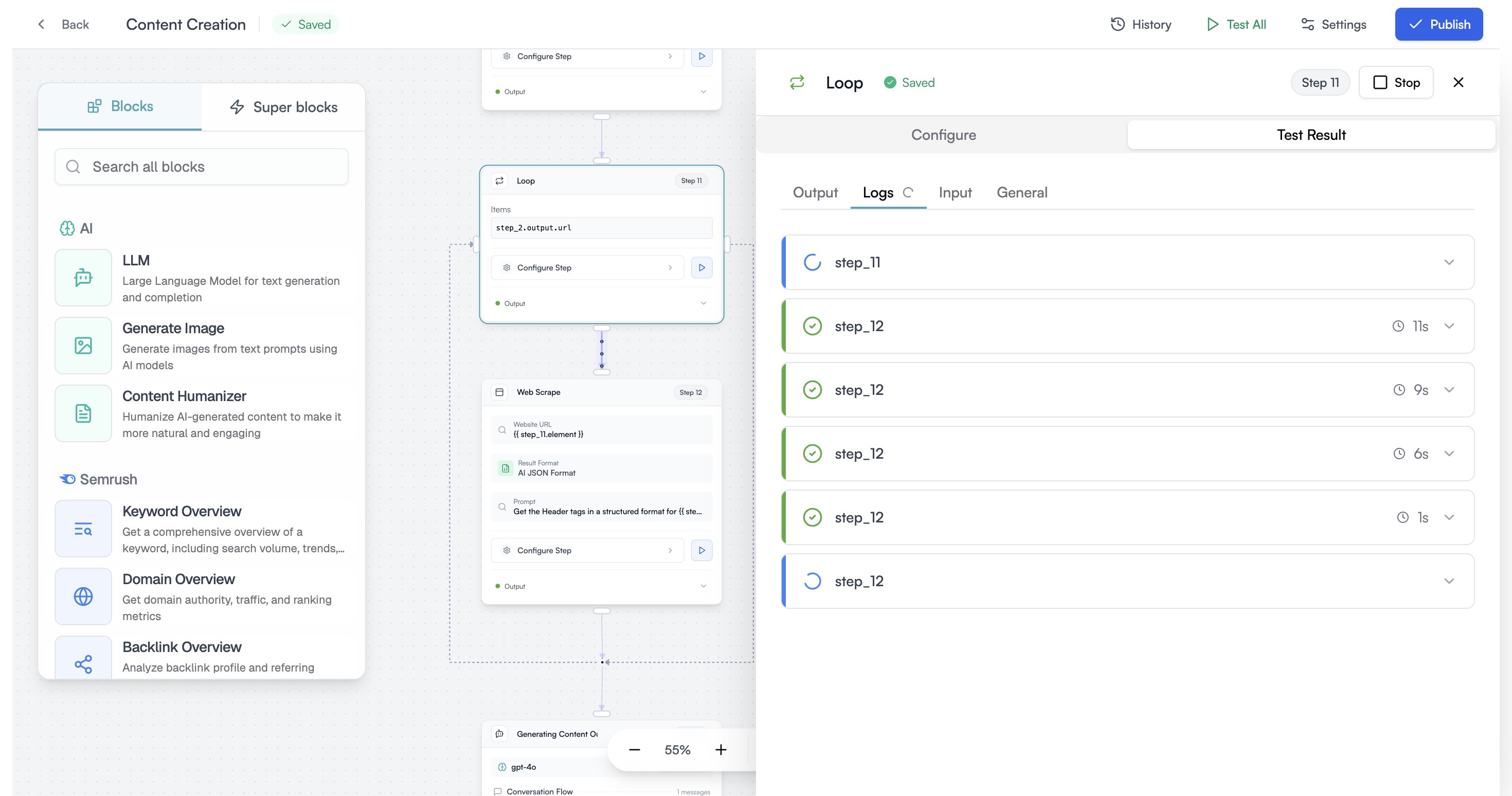
Task: Click the LLM block icon
Action: (83, 278)
